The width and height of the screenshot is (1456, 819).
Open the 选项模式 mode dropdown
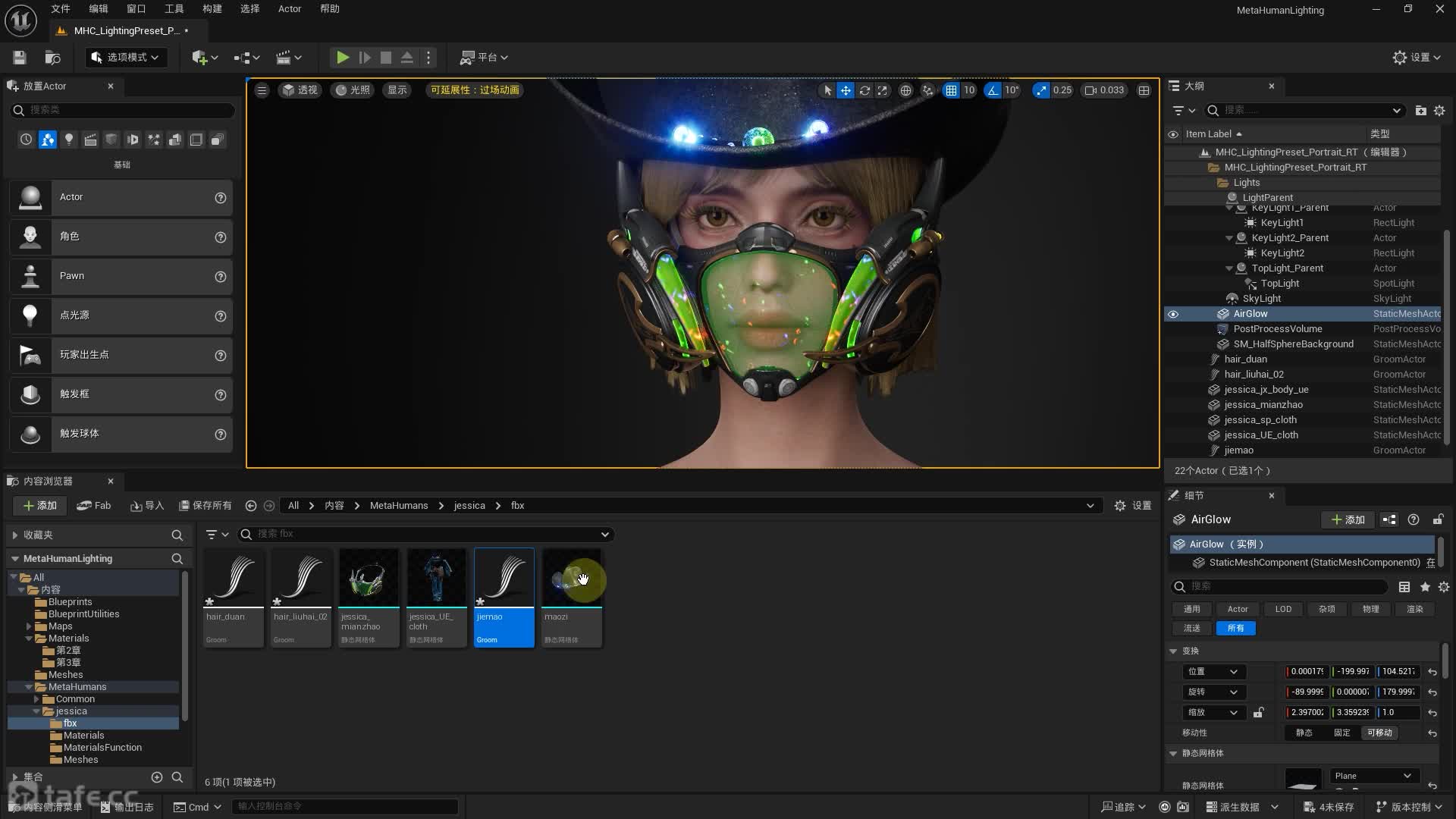click(125, 58)
